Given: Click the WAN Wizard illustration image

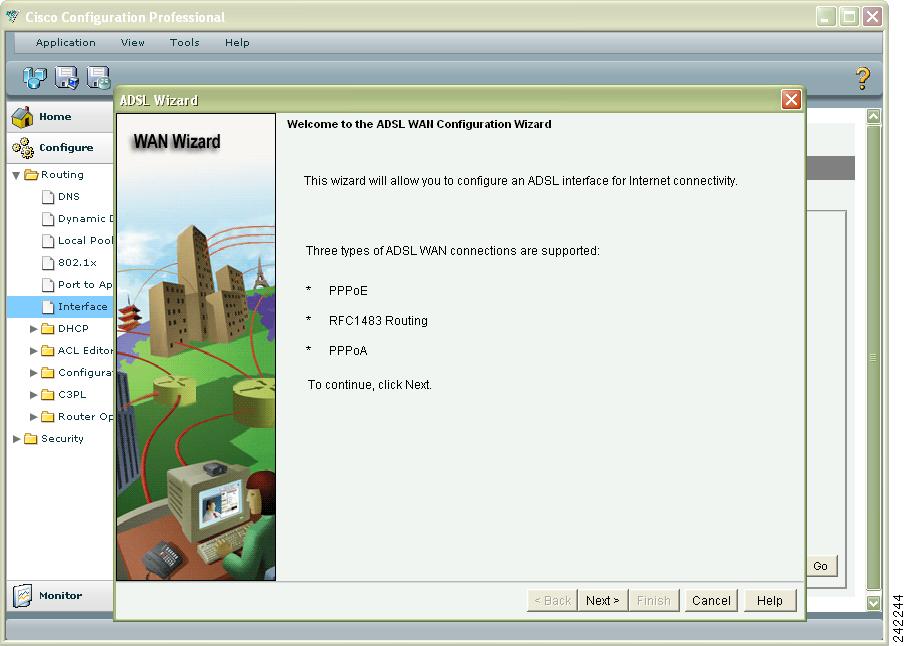Looking at the screenshot, I should [x=196, y=347].
